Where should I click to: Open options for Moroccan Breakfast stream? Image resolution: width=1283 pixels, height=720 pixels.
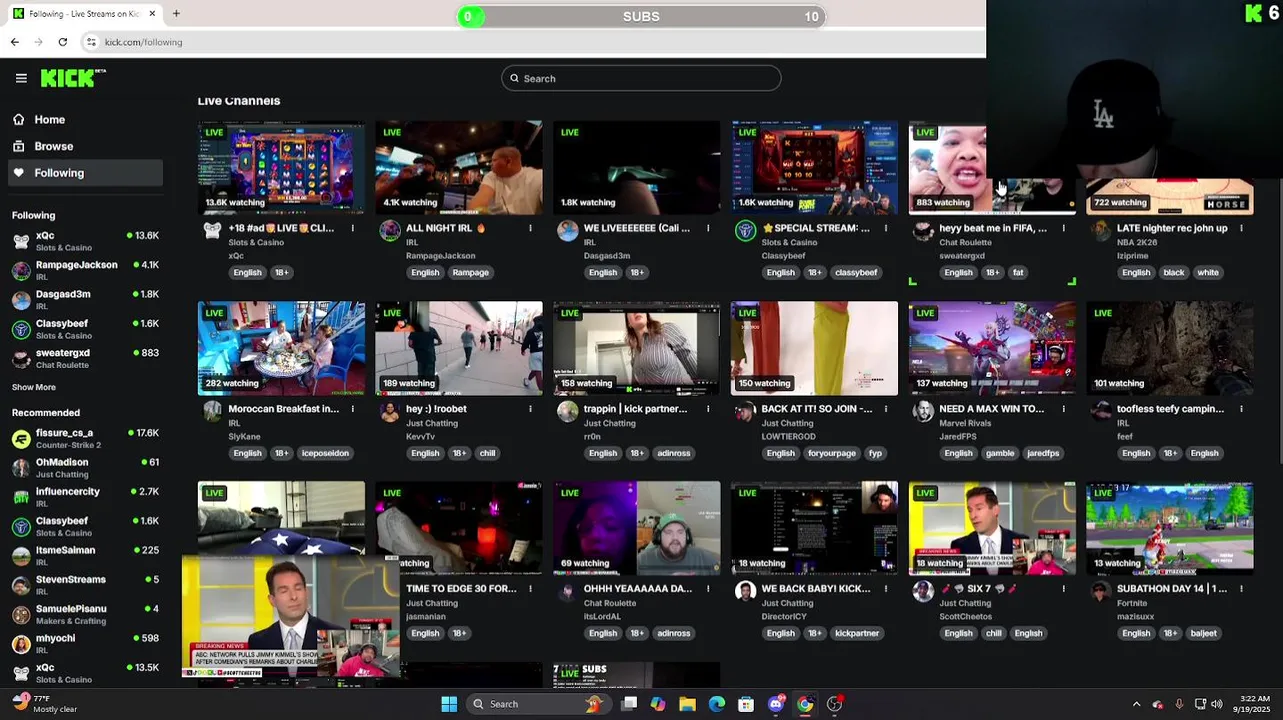[353, 409]
